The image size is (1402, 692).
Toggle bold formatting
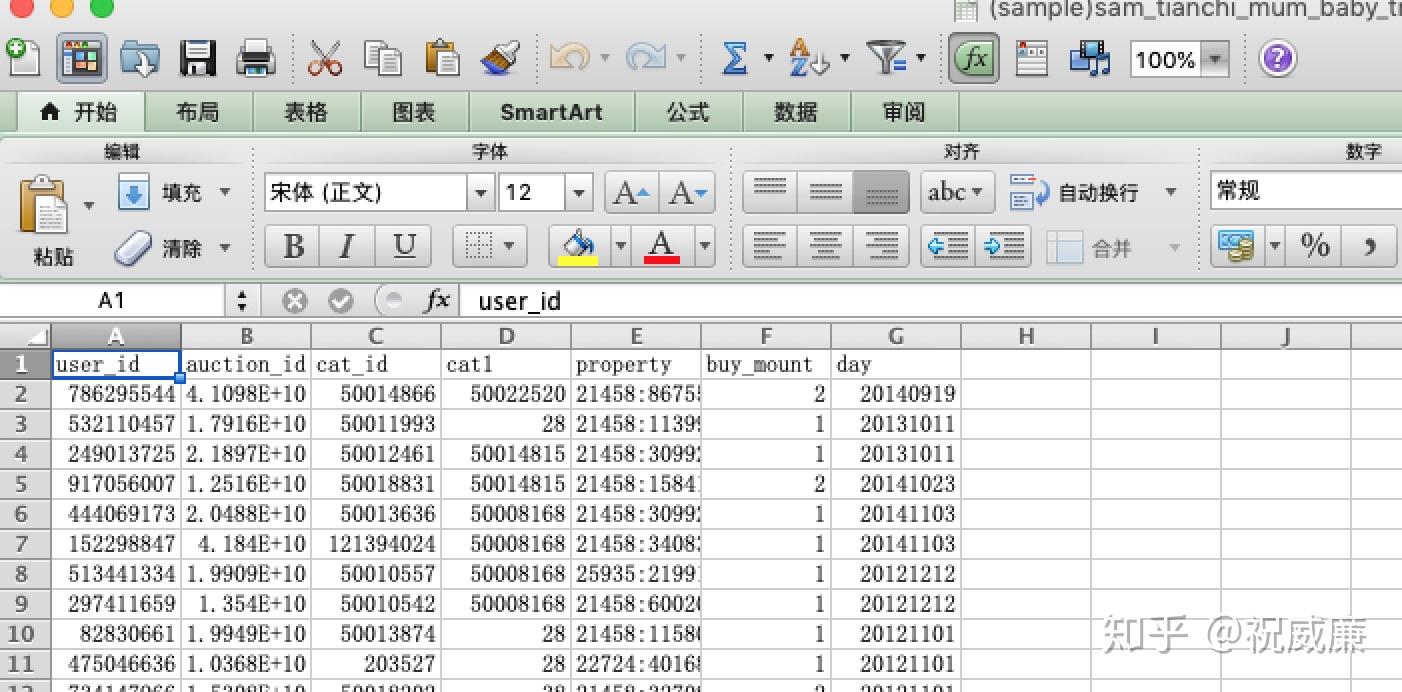pos(291,246)
